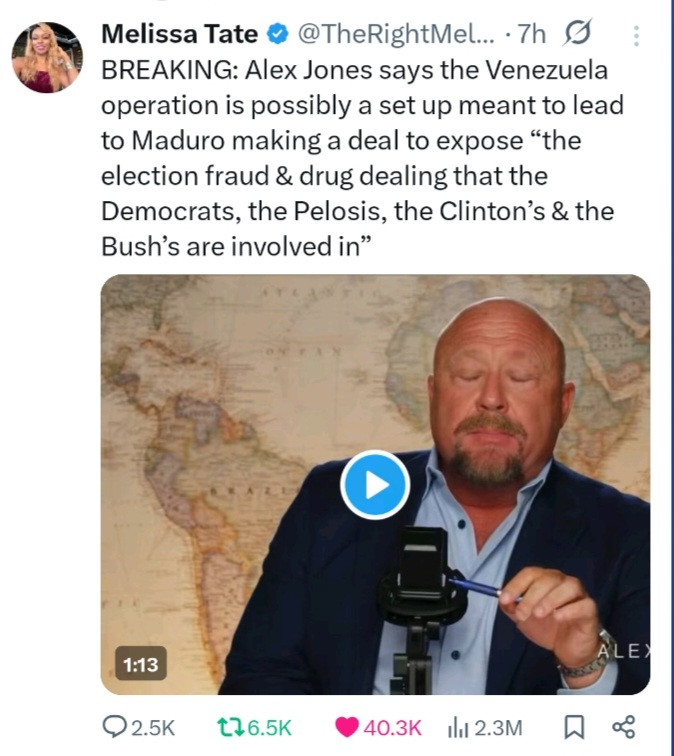The image size is (674, 756).
Task: Open the three-dot more options menu
Action: 633,35
